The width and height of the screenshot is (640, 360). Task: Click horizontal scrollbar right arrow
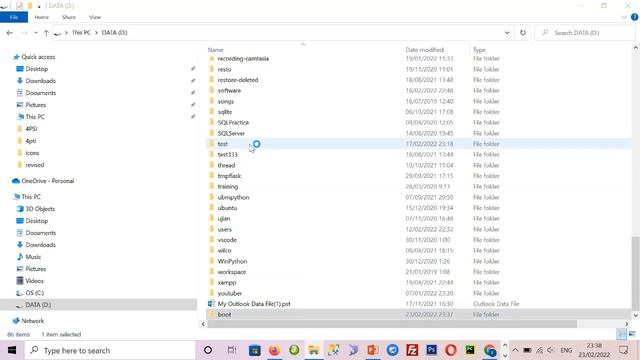coord(627,324)
